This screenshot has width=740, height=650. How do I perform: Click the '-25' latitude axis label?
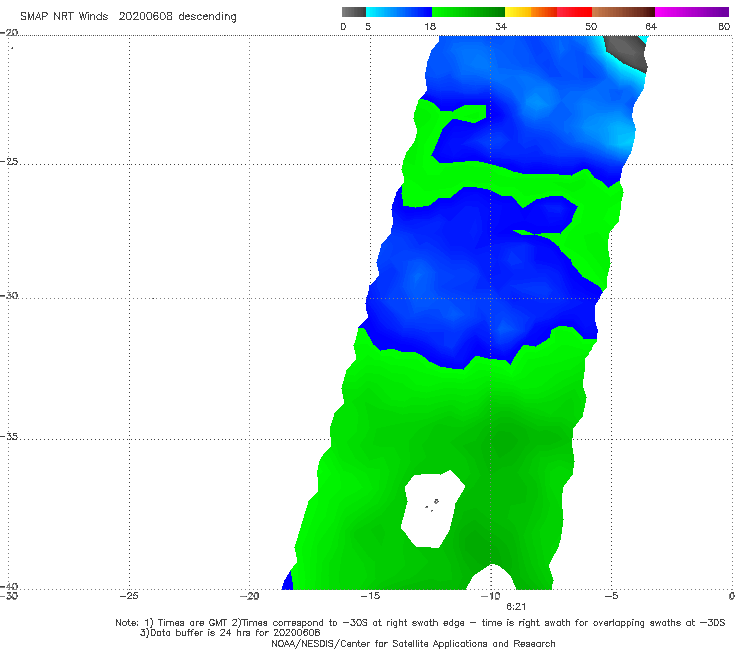pos(9,161)
